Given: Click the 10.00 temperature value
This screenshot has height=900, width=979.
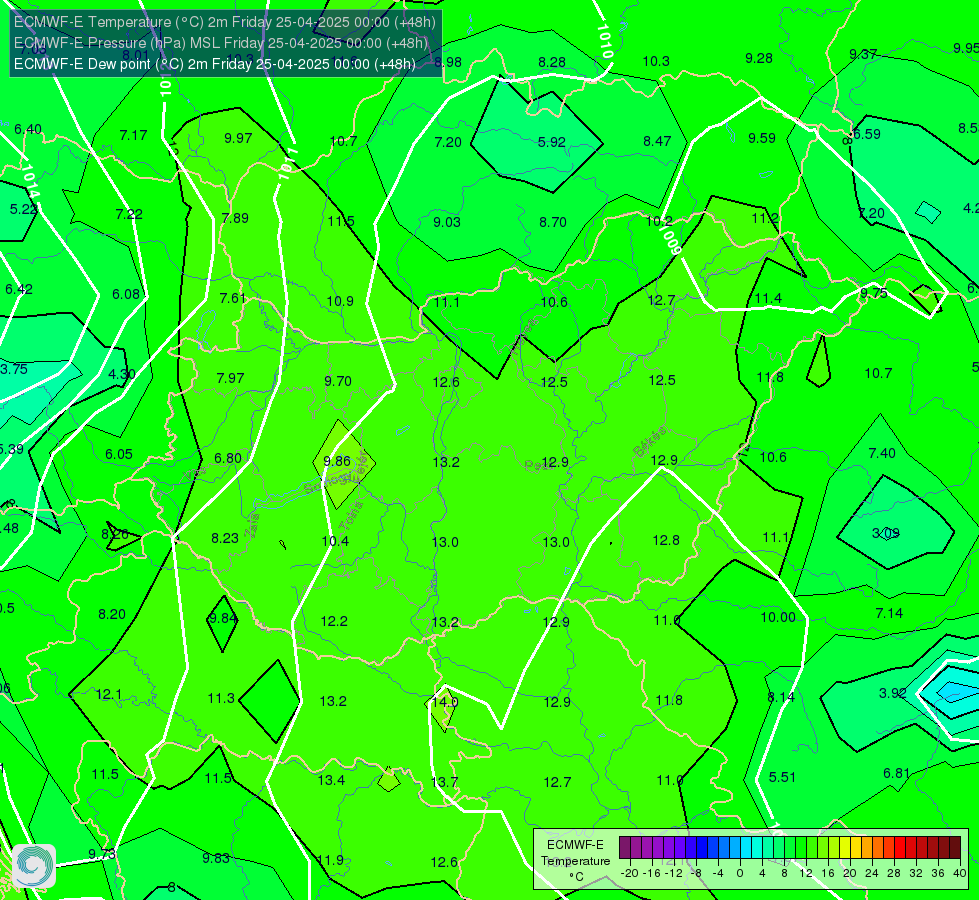Looking at the screenshot, I should point(778,617).
